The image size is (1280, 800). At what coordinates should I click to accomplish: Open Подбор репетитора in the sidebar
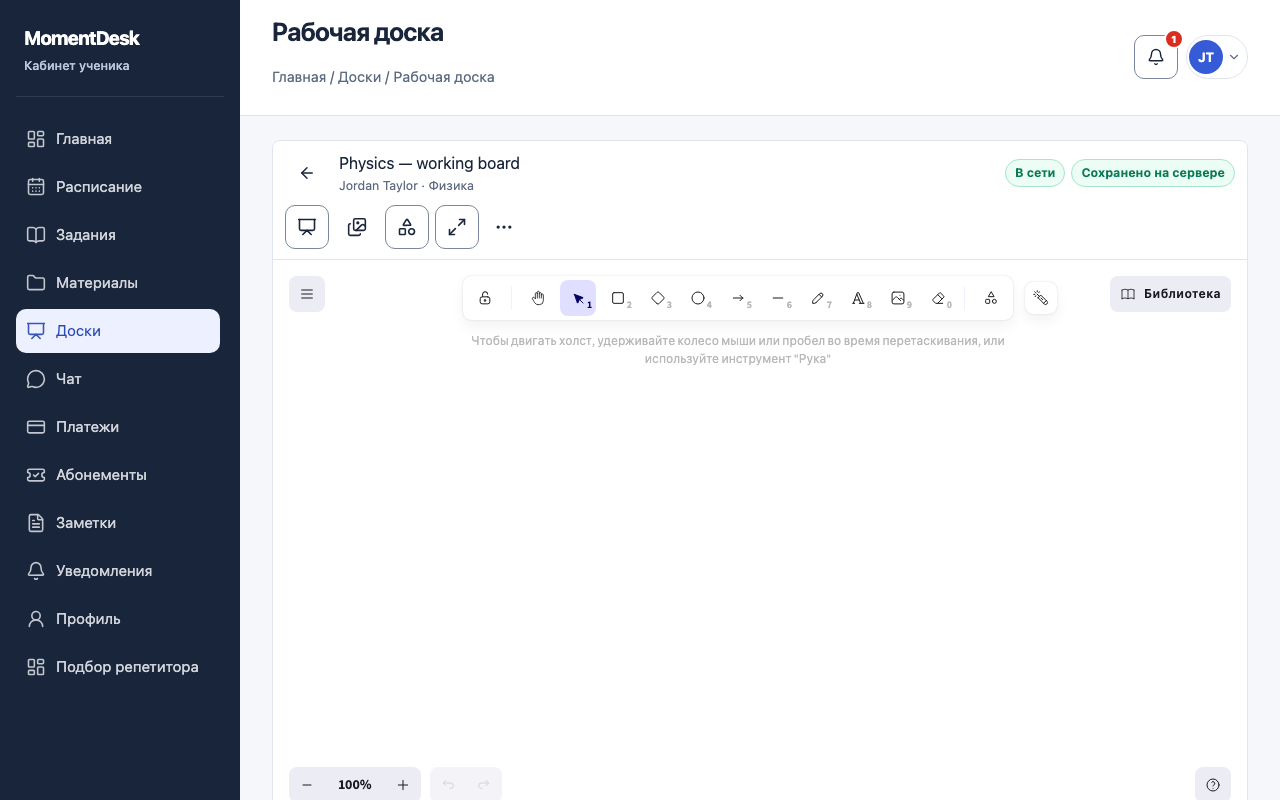click(118, 667)
